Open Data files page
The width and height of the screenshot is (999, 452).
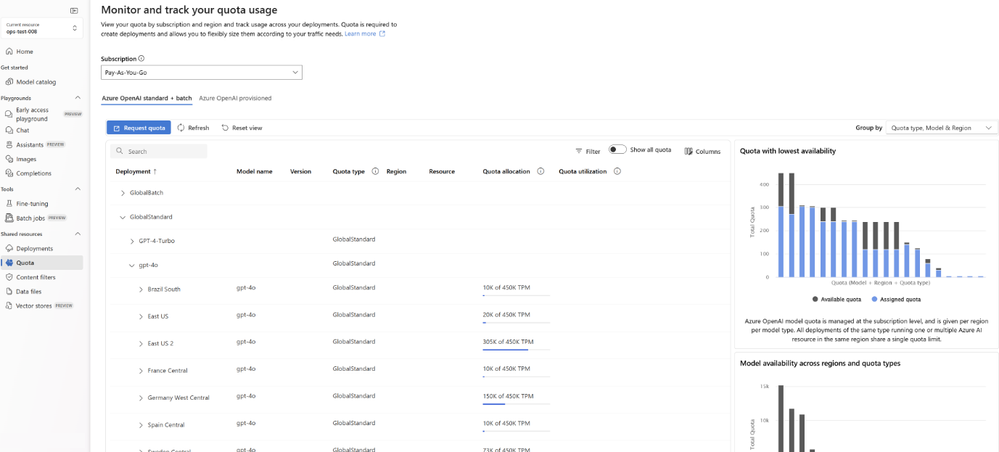pos(29,291)
